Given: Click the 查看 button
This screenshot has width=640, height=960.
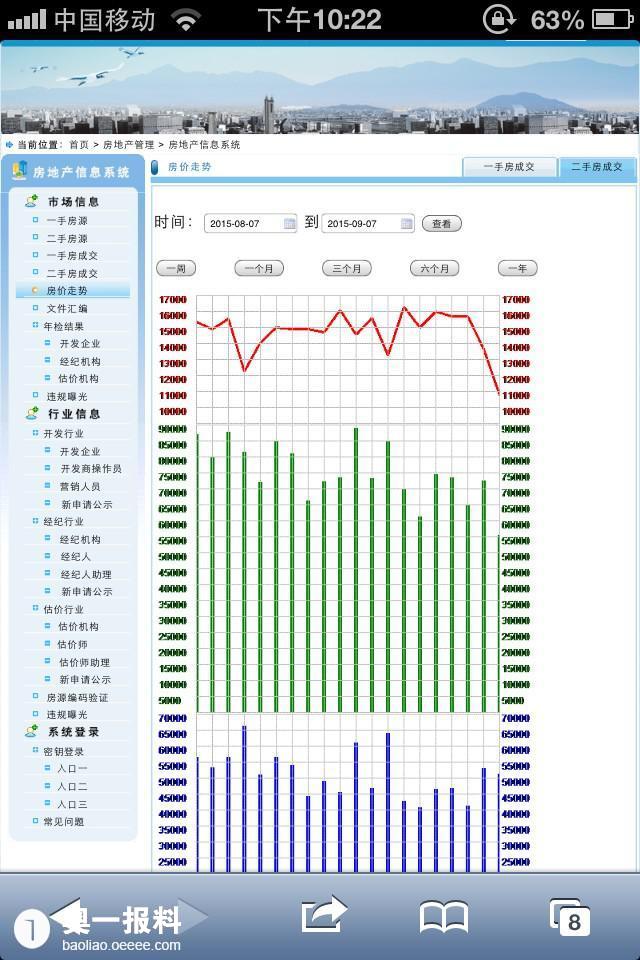Looking at the screenshot, I should coord(442,223).
